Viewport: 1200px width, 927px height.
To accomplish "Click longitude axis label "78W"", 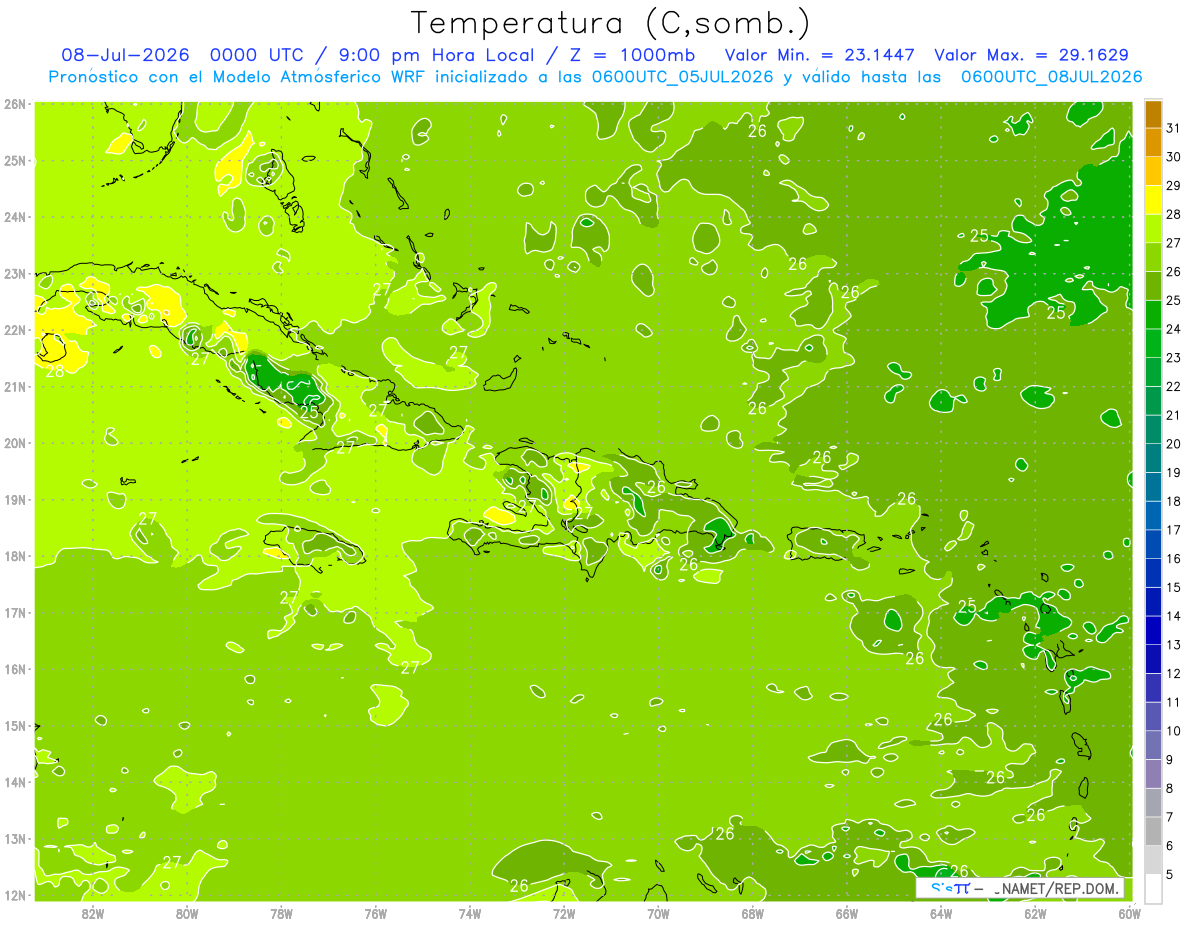I will point(281,913).
